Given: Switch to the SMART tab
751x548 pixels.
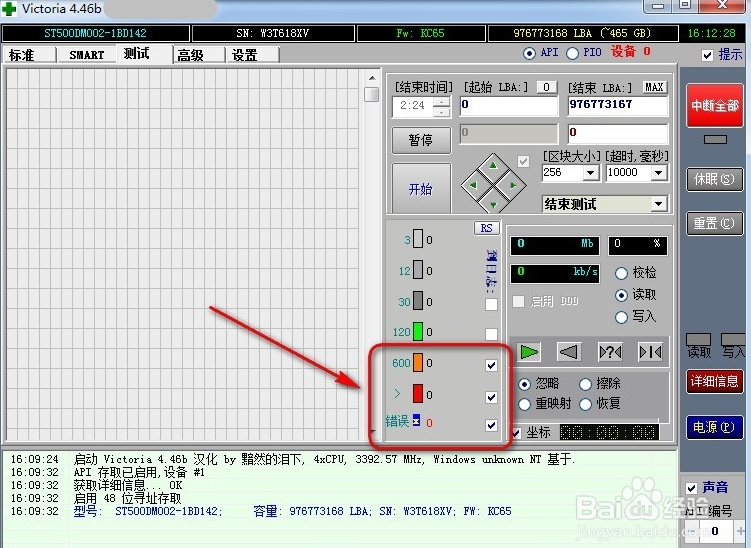Looking at the screenshot, I should (86, 55).
